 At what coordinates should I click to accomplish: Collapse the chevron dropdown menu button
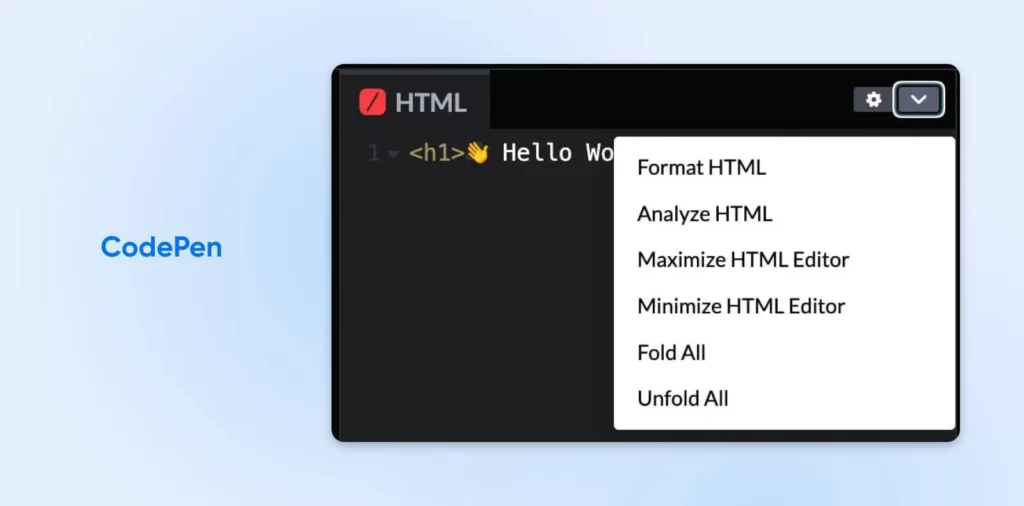(x=919, y=100)
